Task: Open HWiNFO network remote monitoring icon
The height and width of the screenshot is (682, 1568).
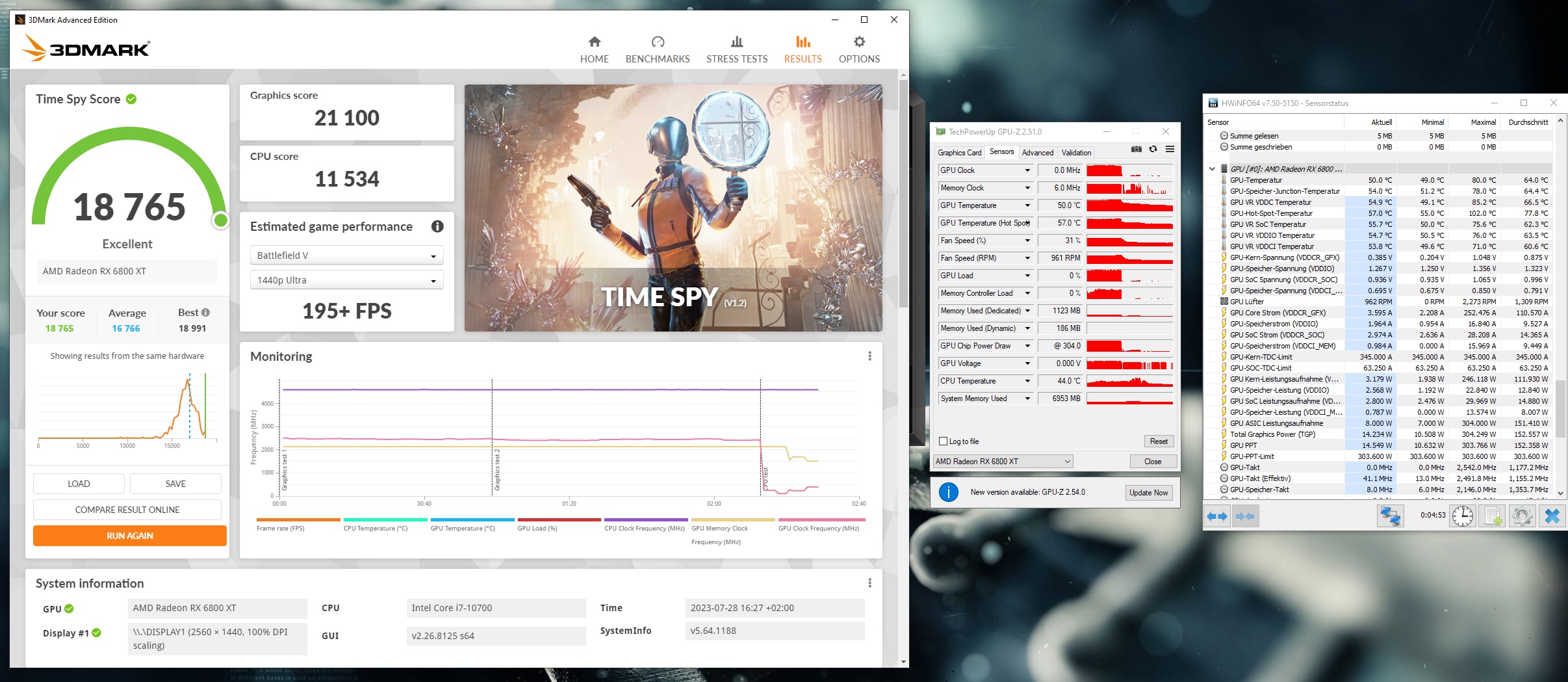Action: (1391, 516)
